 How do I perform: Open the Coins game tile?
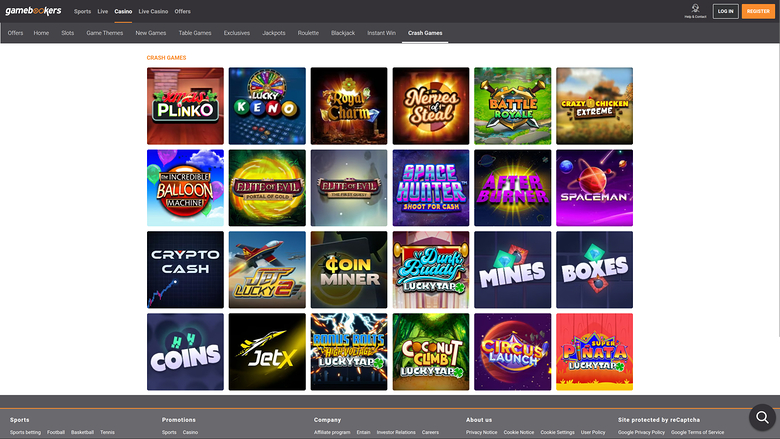[x=185, y=351]
